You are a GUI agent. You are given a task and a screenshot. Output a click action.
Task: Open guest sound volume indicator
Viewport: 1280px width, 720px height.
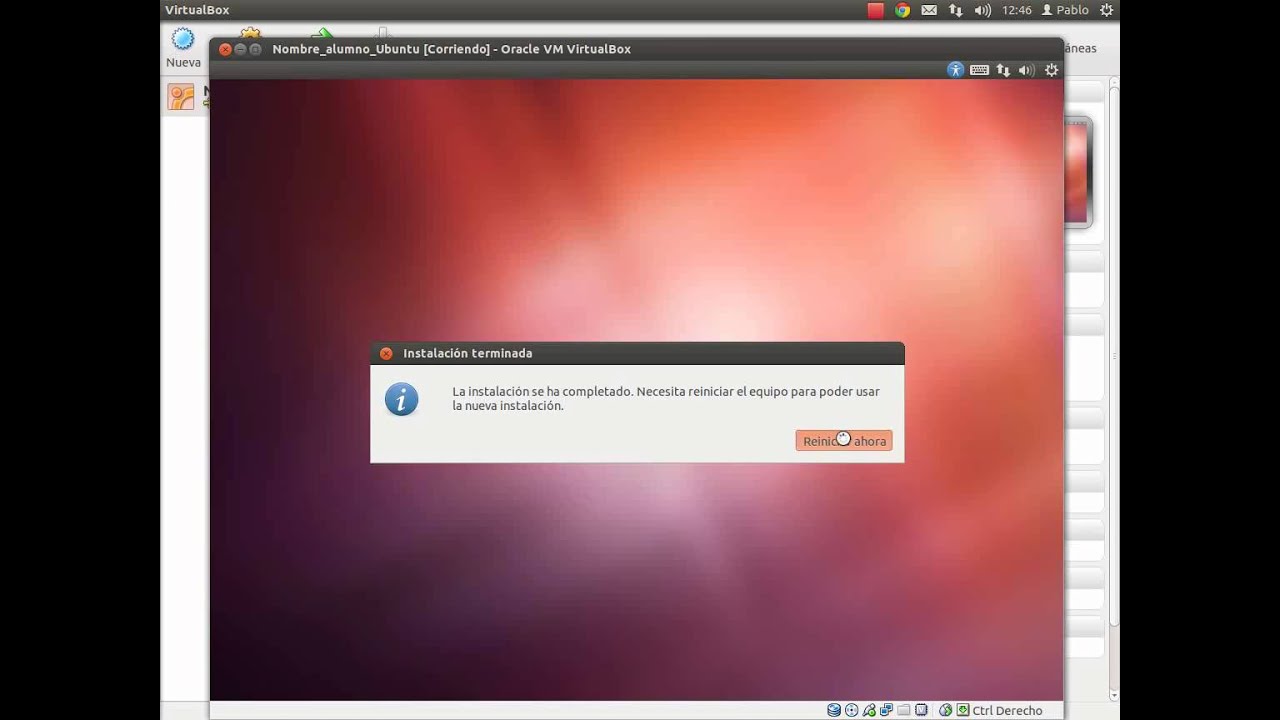1026,70
